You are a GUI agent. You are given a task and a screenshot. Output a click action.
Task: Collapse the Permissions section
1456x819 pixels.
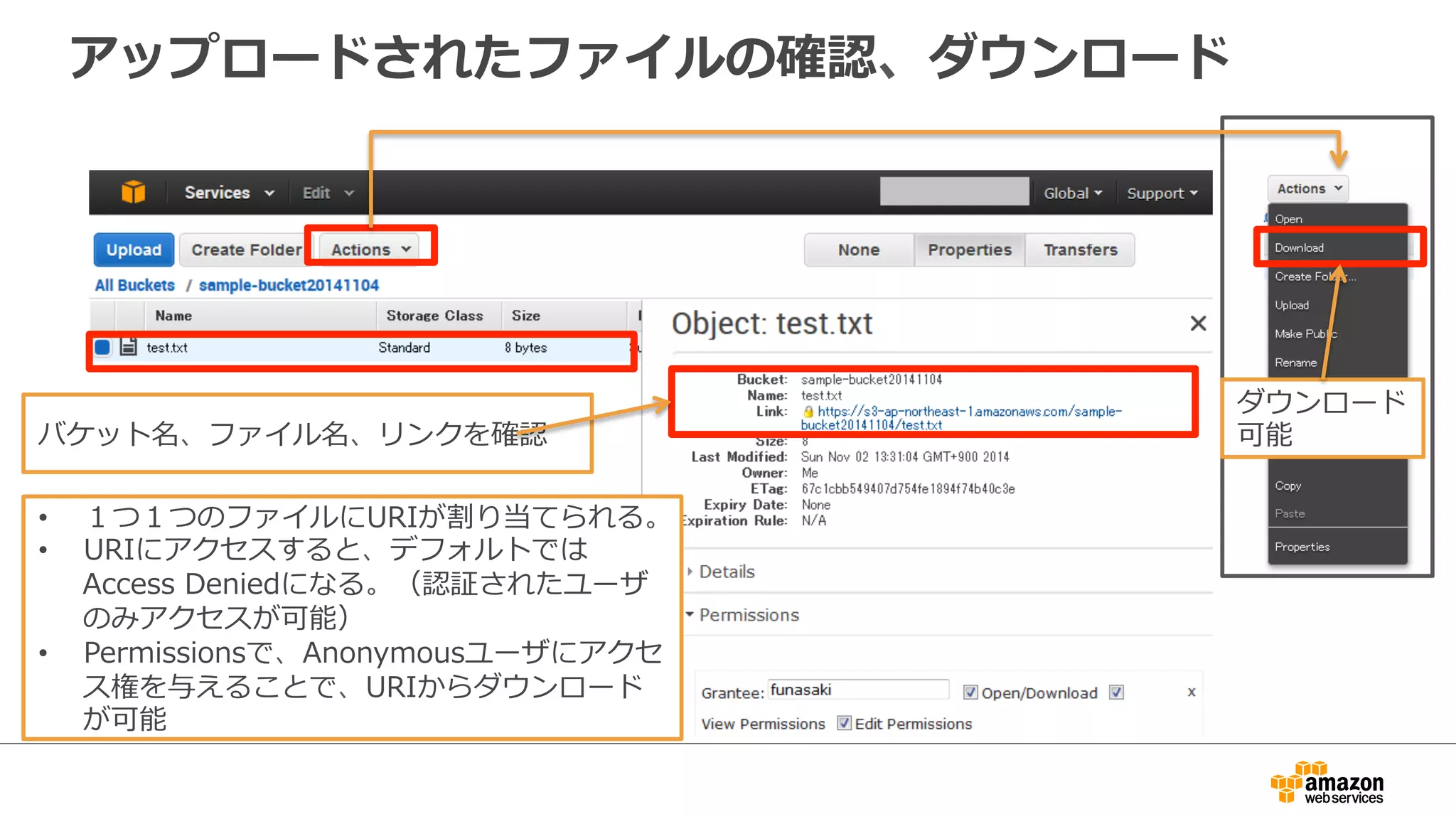pyautogui.click(x=742, y=615)
